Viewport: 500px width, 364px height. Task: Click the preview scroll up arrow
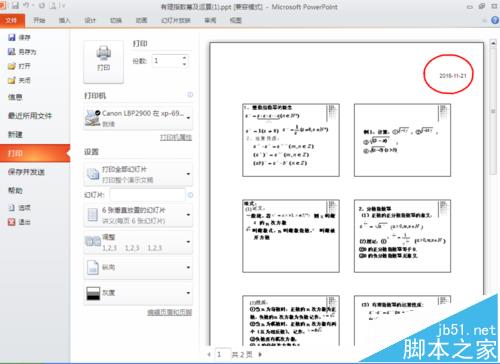(493, 43)
